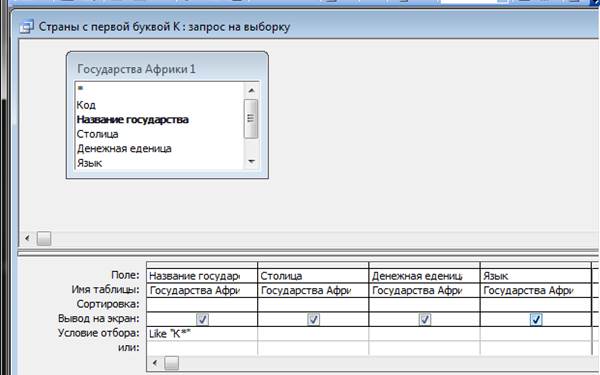Select the Код field in the table list
The height and width of the screenshot is (375, 600).
pos(86,105)
